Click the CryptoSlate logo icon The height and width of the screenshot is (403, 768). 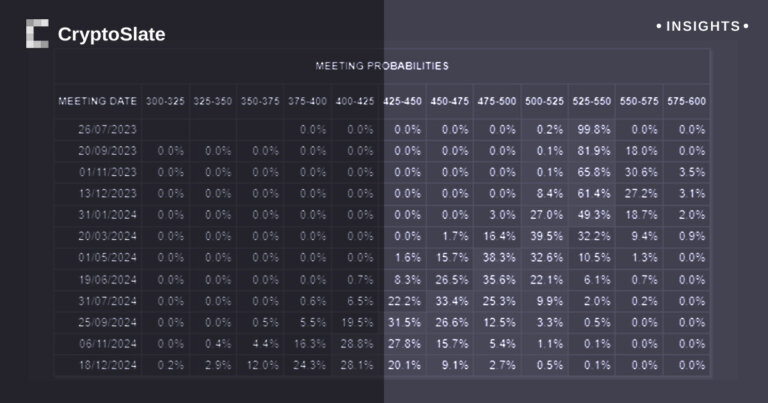pyautogui.click(x=37, y=34)
